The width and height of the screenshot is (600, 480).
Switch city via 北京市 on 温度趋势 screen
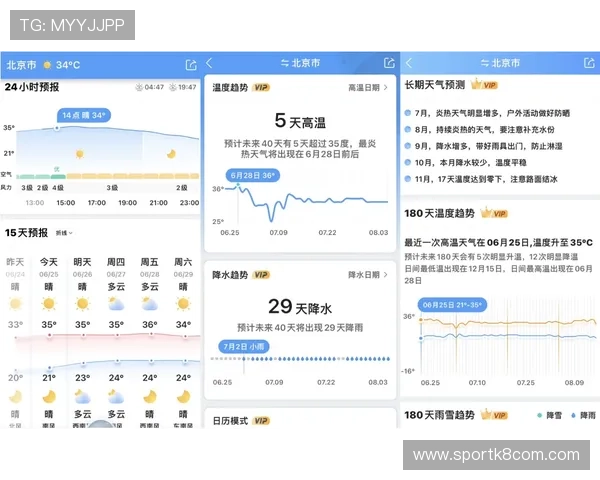300,63
